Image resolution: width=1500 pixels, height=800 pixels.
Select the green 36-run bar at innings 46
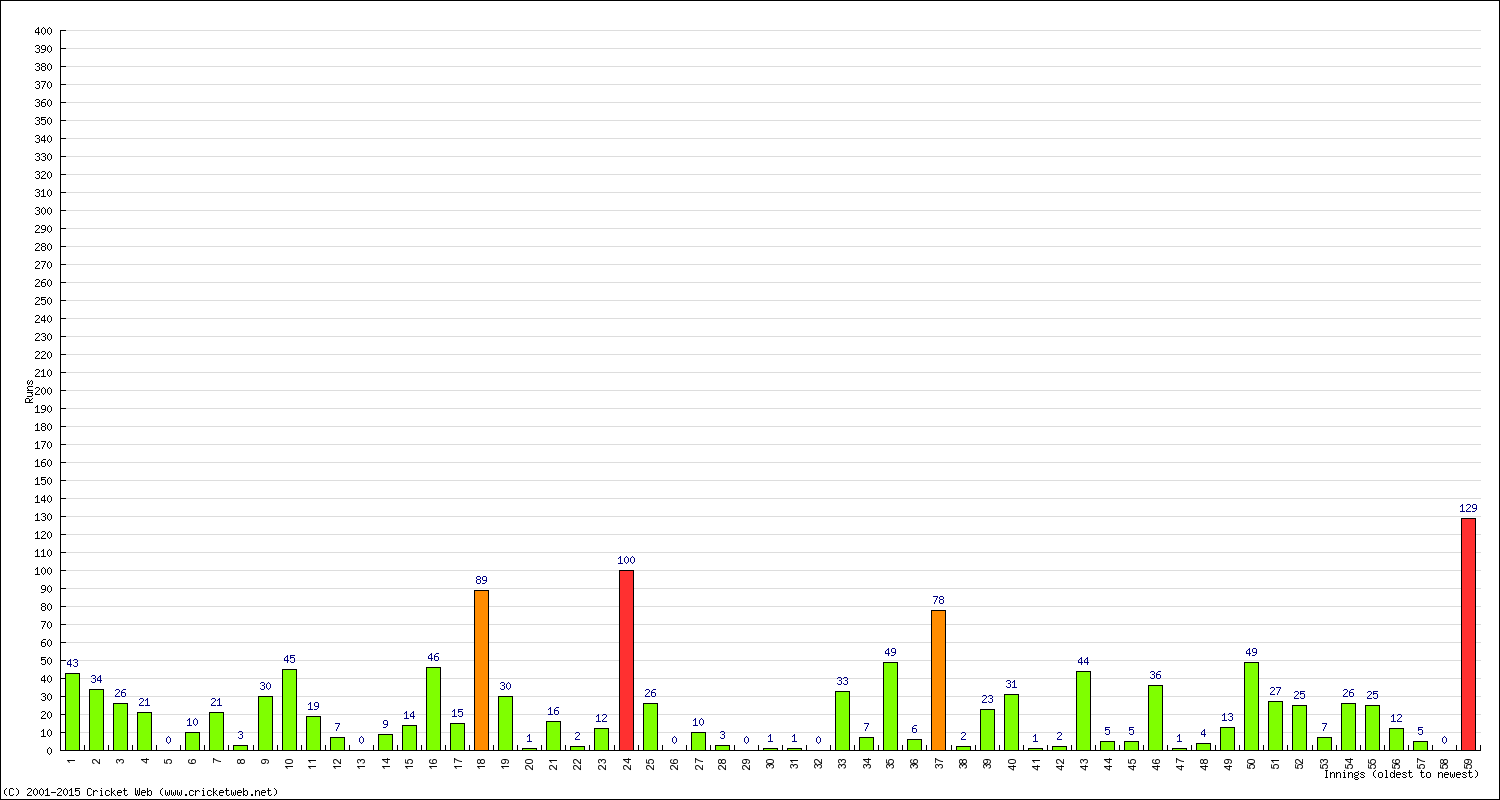point(1155,718)
